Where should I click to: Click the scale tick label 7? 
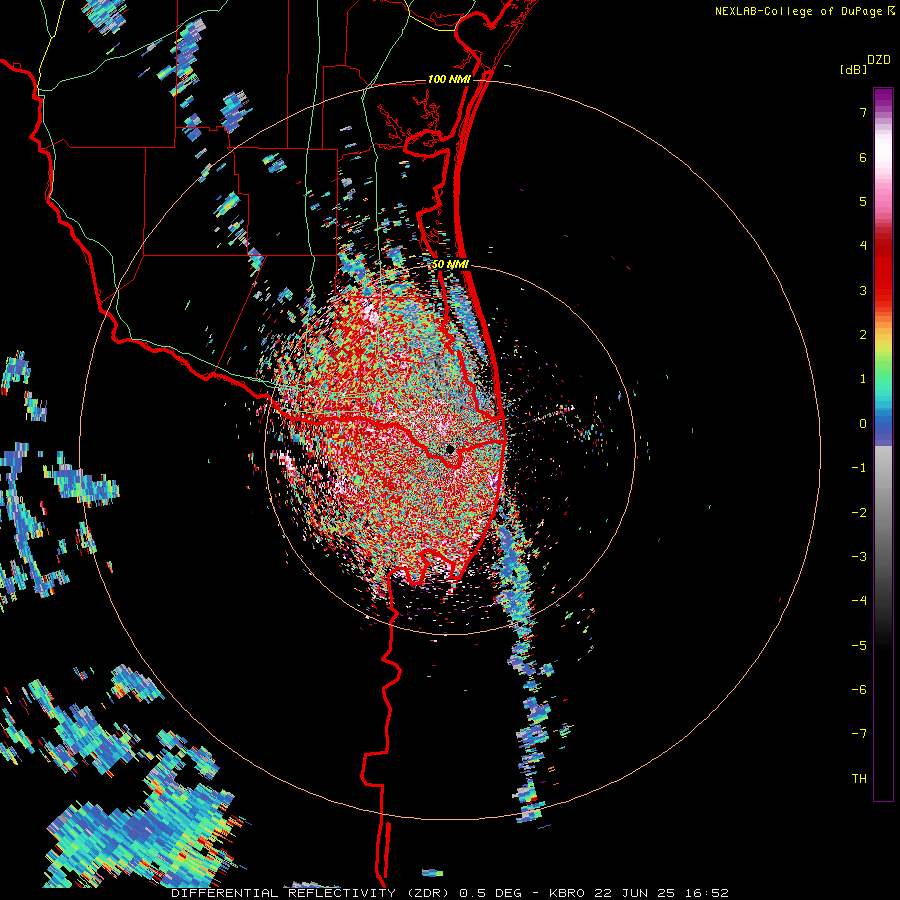pos(863,112)
